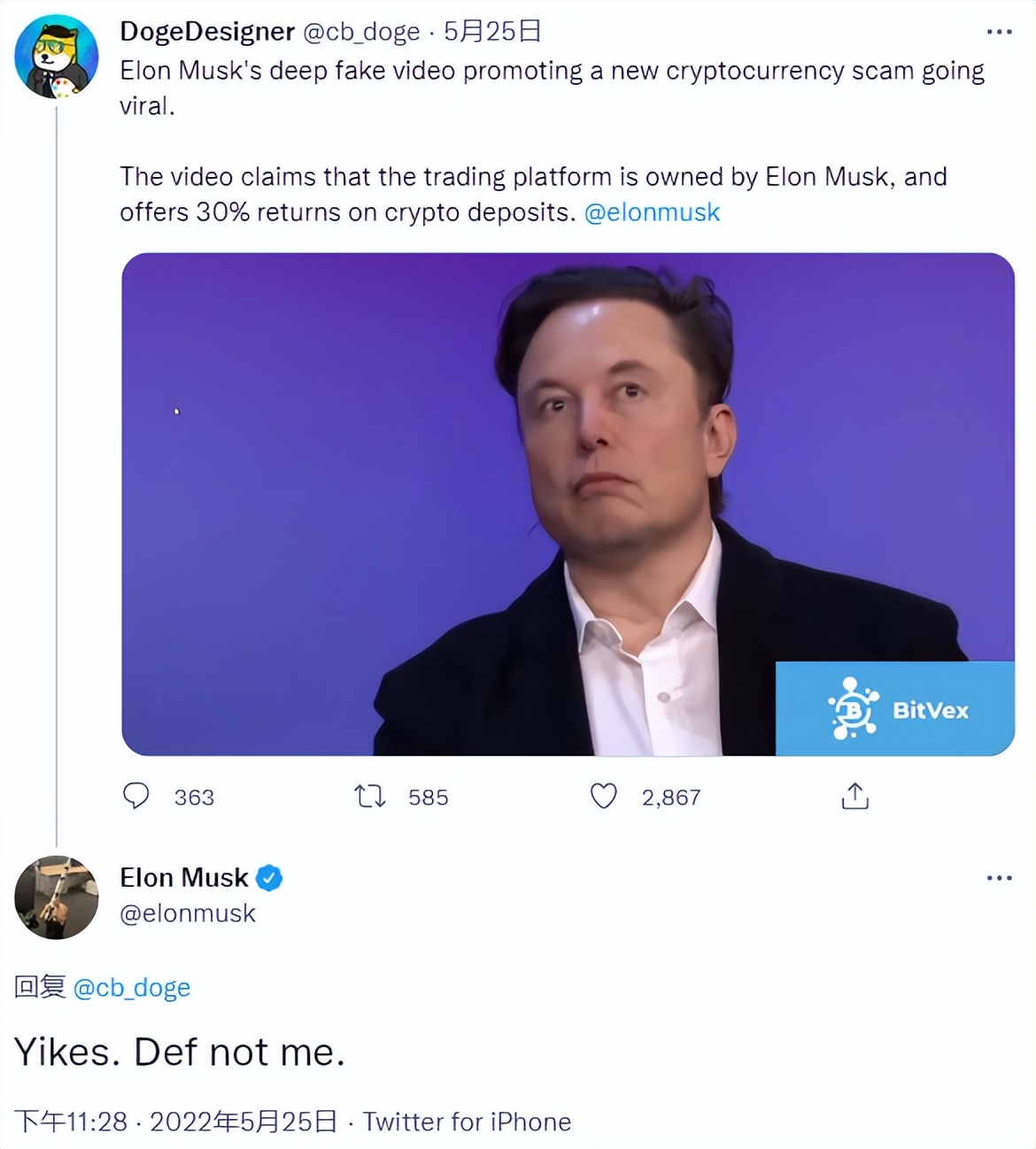Click the Elon Musk display name

tap(184, 878)
